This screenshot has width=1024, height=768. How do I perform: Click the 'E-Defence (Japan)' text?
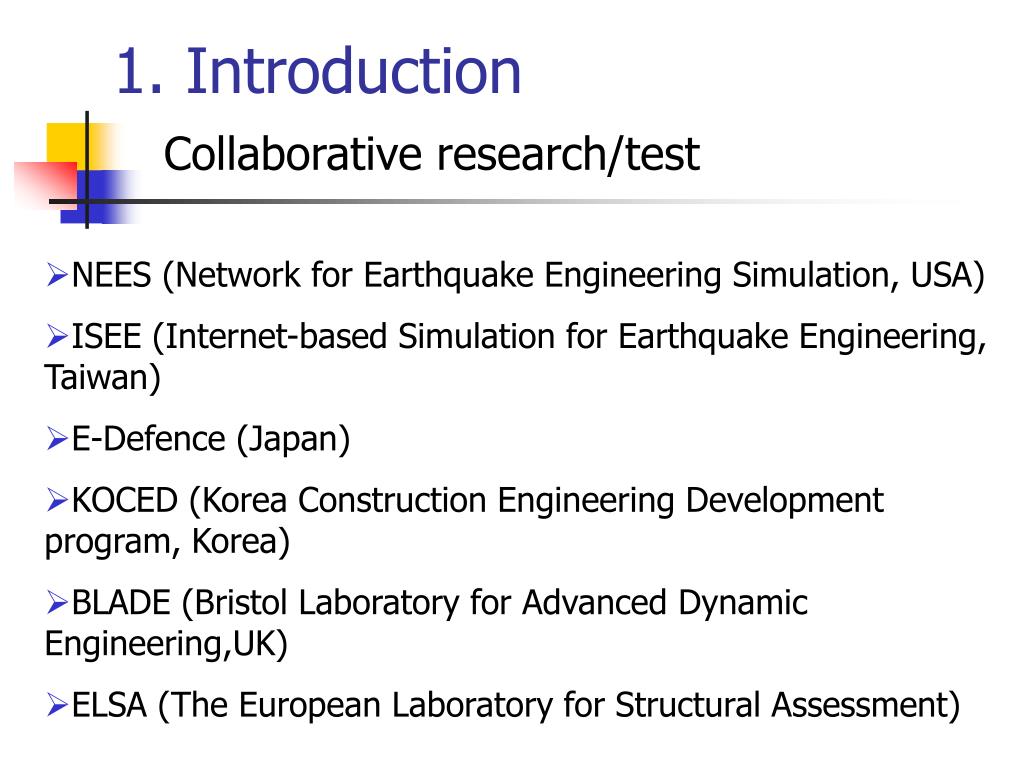point(211,440)
